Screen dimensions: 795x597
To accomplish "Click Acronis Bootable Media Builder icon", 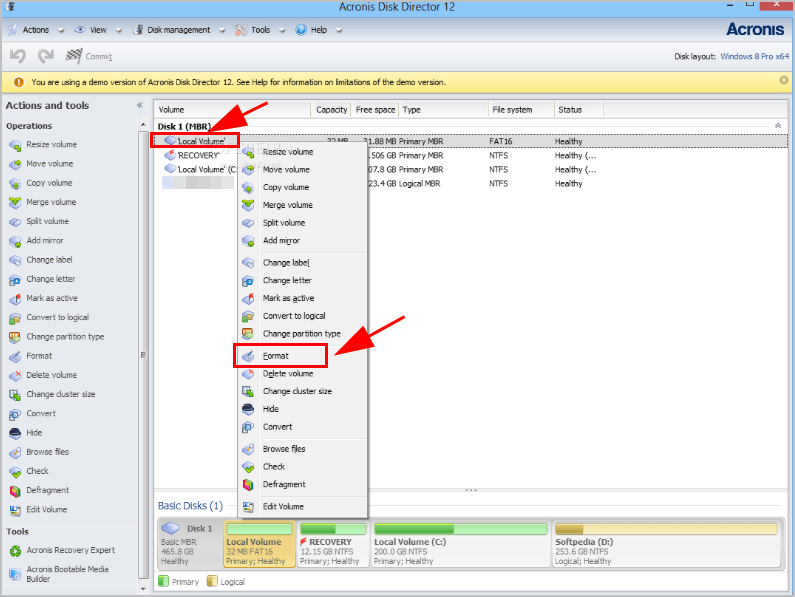I will [x=15, y=574].
